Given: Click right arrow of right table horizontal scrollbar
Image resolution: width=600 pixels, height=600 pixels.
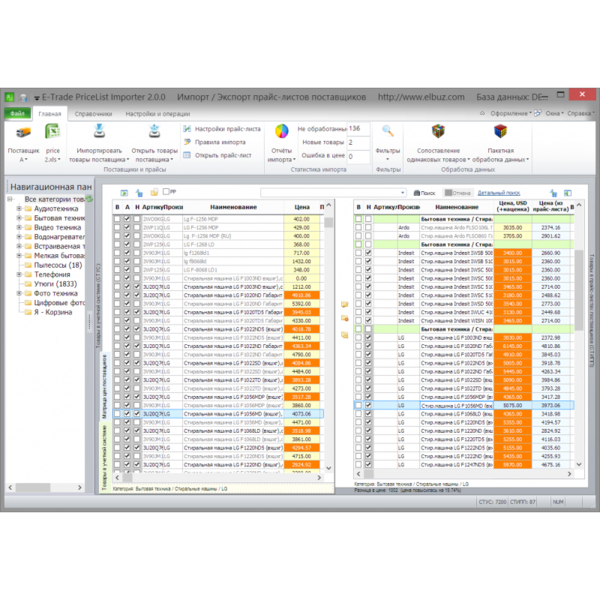Looking at the screenshot, I should pyautogui.click(x=569, y=474).
